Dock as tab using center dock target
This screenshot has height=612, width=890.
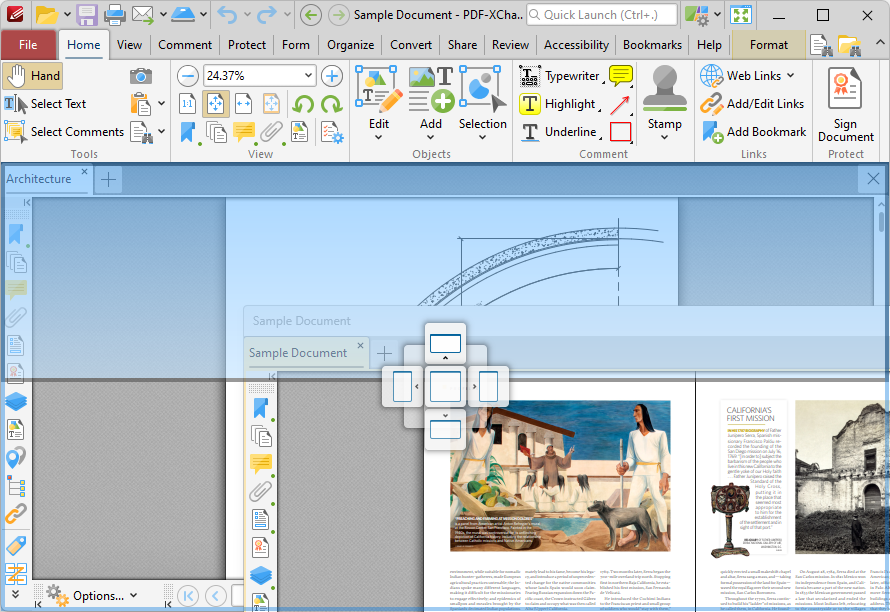click(x=445, y=386)
